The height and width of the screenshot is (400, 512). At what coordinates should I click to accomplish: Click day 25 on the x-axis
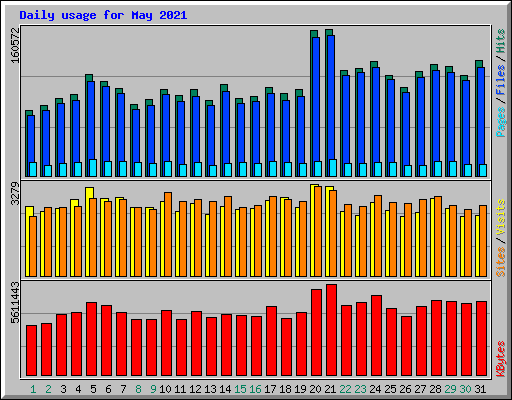390,389
